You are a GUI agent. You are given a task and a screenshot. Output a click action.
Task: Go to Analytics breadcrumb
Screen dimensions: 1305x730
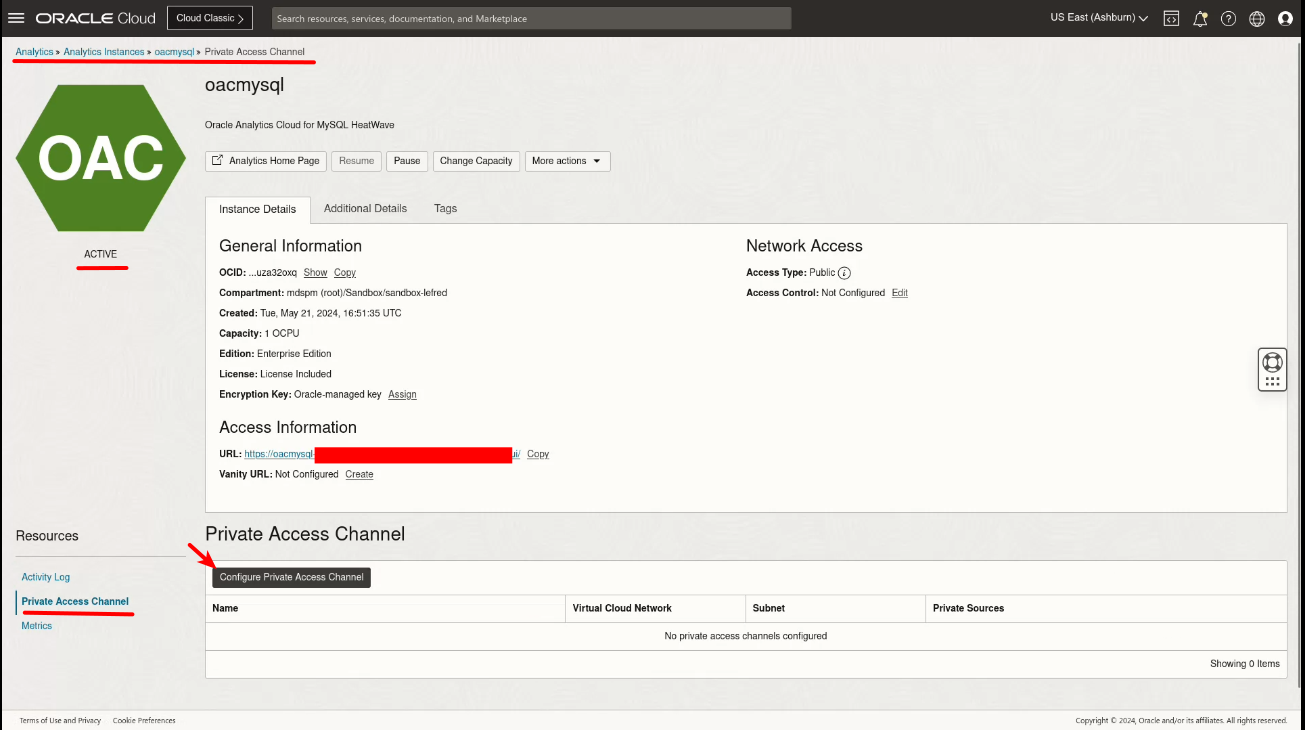coord(34,52)
